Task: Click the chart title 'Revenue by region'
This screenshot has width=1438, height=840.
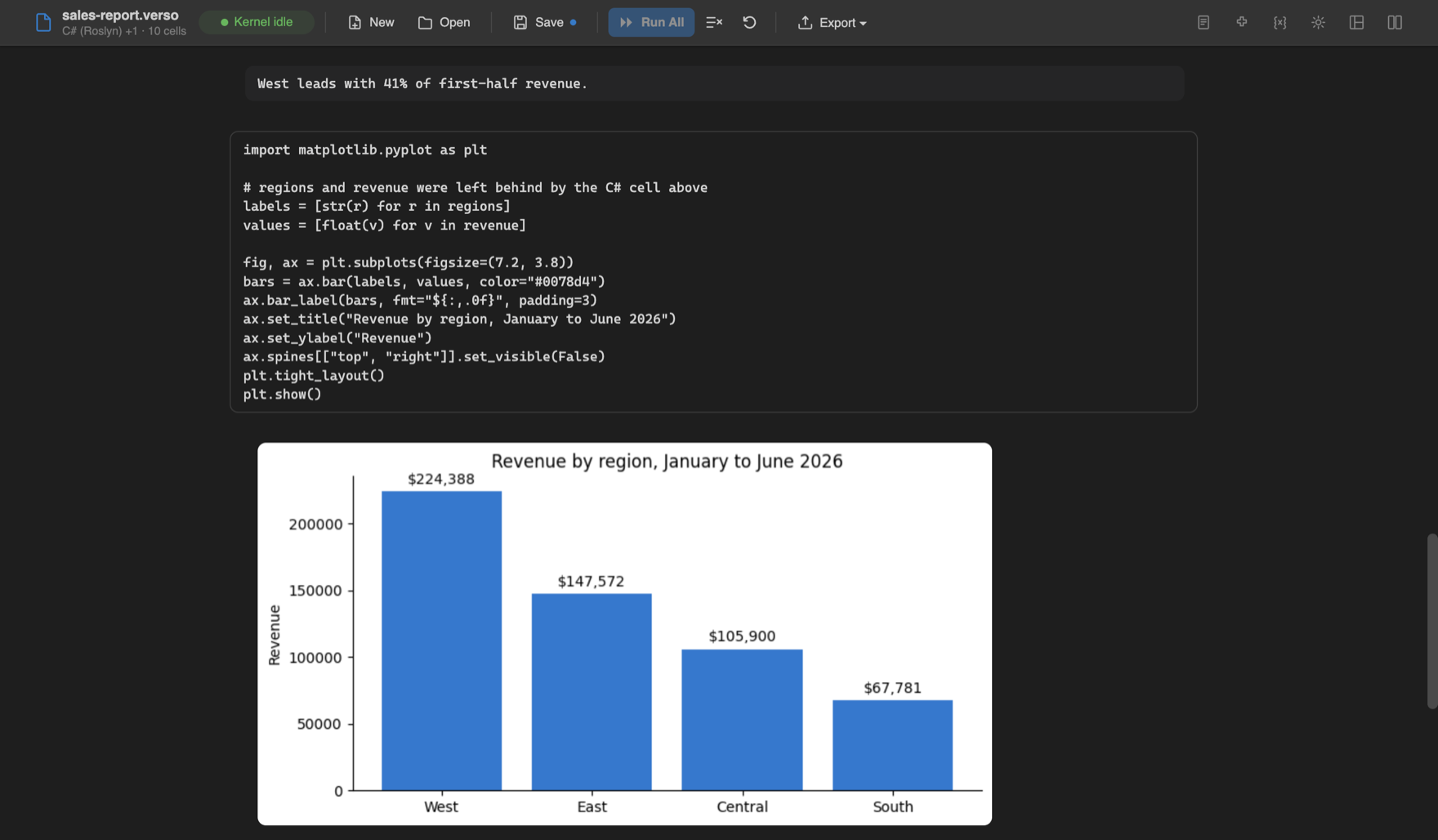Action: click(x=667, y=461)
